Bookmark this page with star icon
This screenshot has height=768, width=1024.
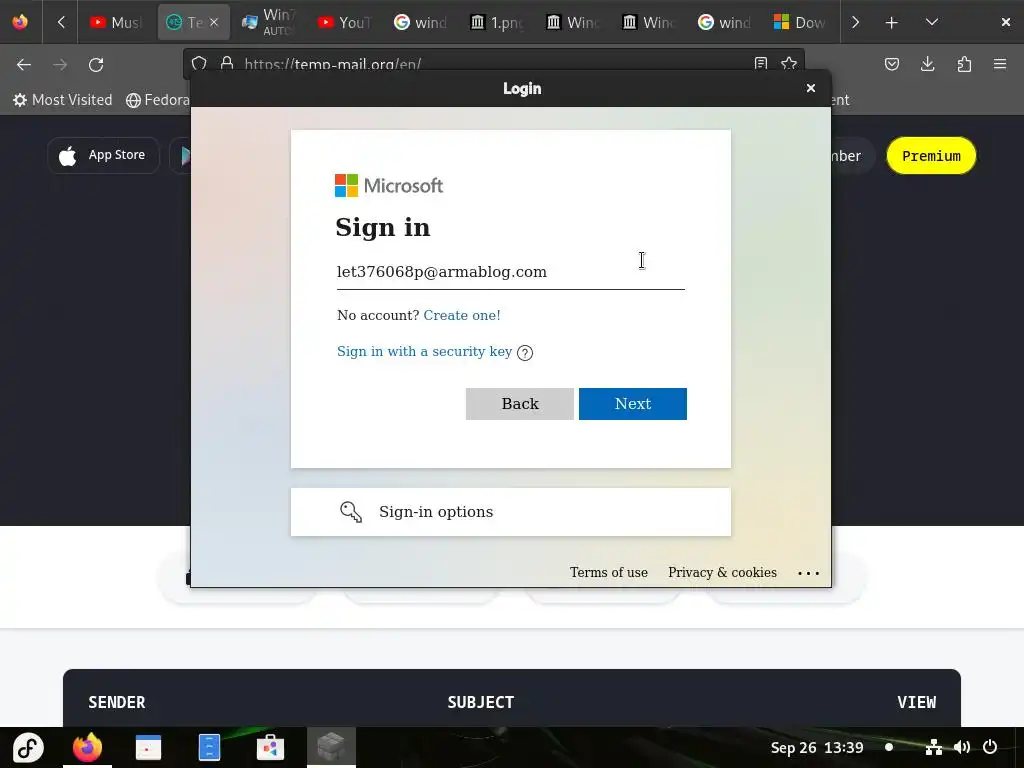789,63
